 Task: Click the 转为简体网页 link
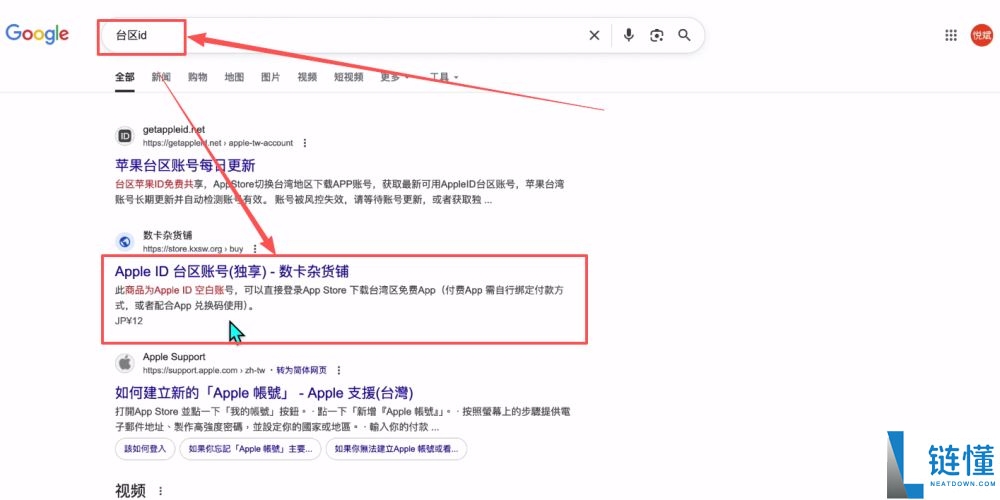302,370
